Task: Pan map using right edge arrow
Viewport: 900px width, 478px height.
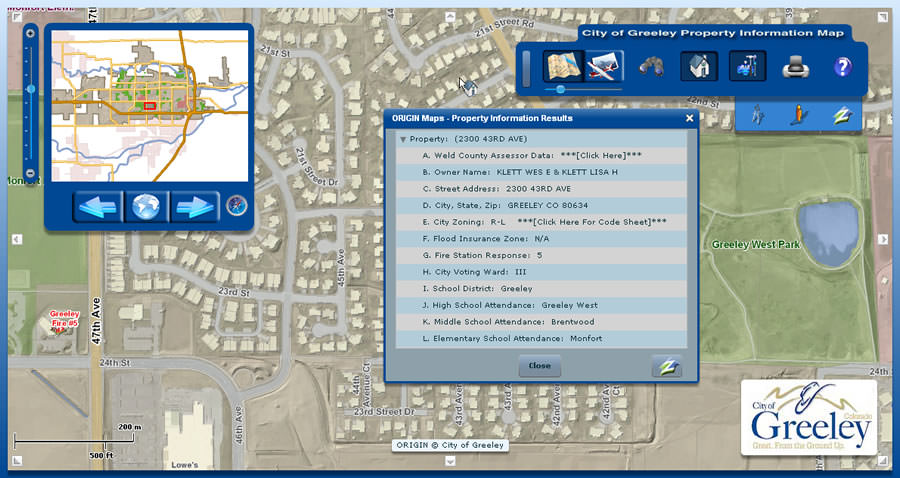Action: [x=883, y=239]
